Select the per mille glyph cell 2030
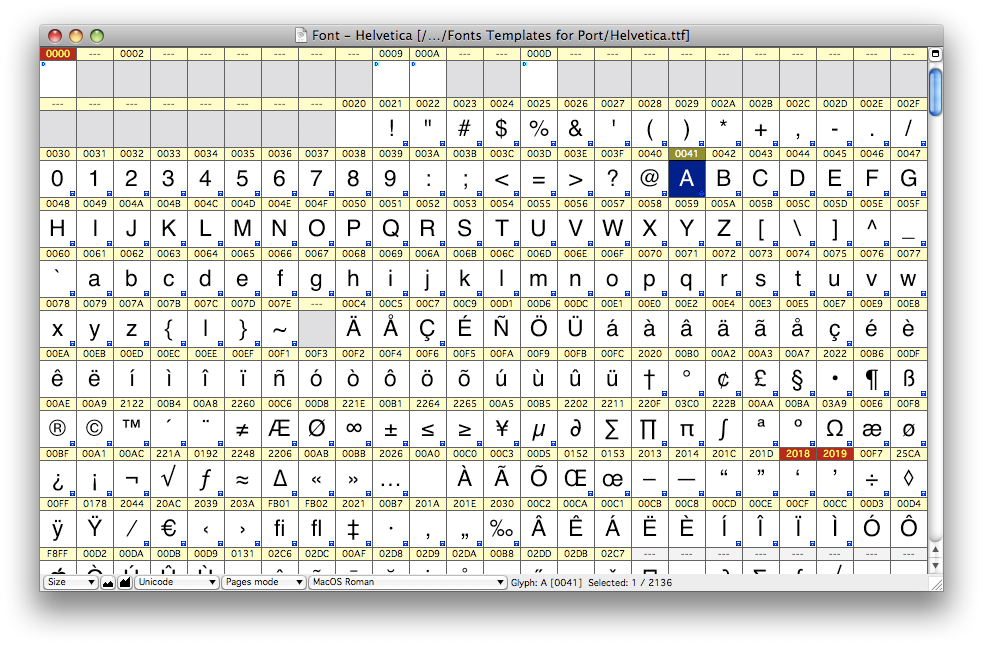 (x=502, y=528)
